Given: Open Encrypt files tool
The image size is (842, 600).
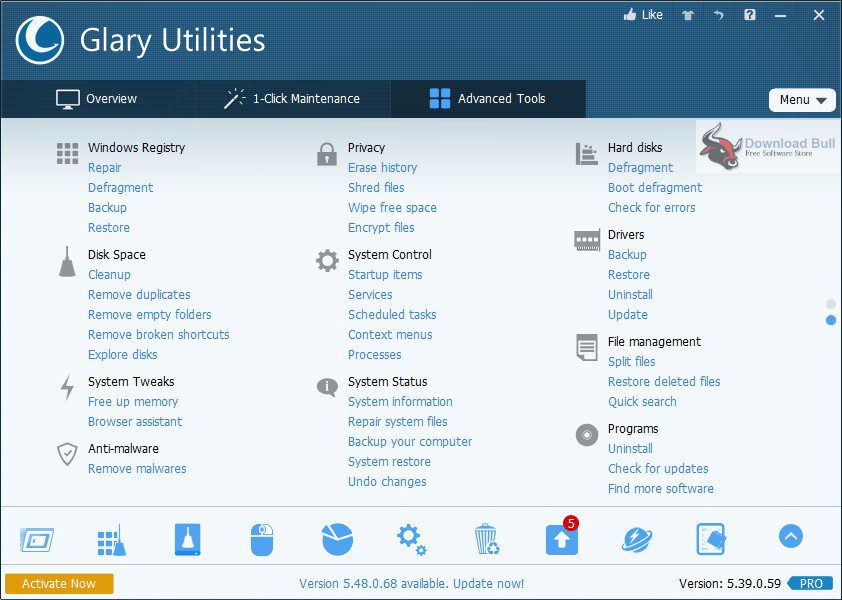Looking at the screenshot, I should 381,228.
